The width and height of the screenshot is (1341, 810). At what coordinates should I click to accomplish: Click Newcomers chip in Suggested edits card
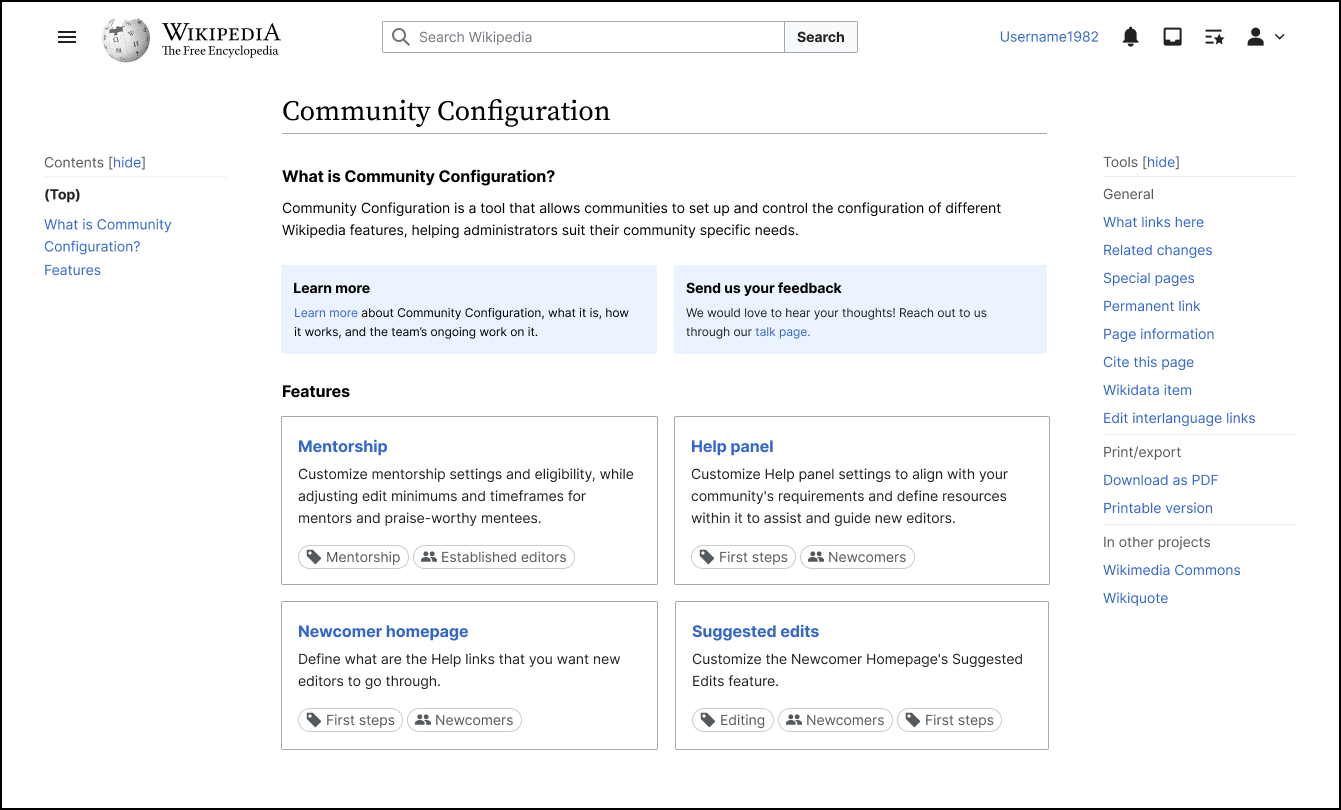(835, 720)
